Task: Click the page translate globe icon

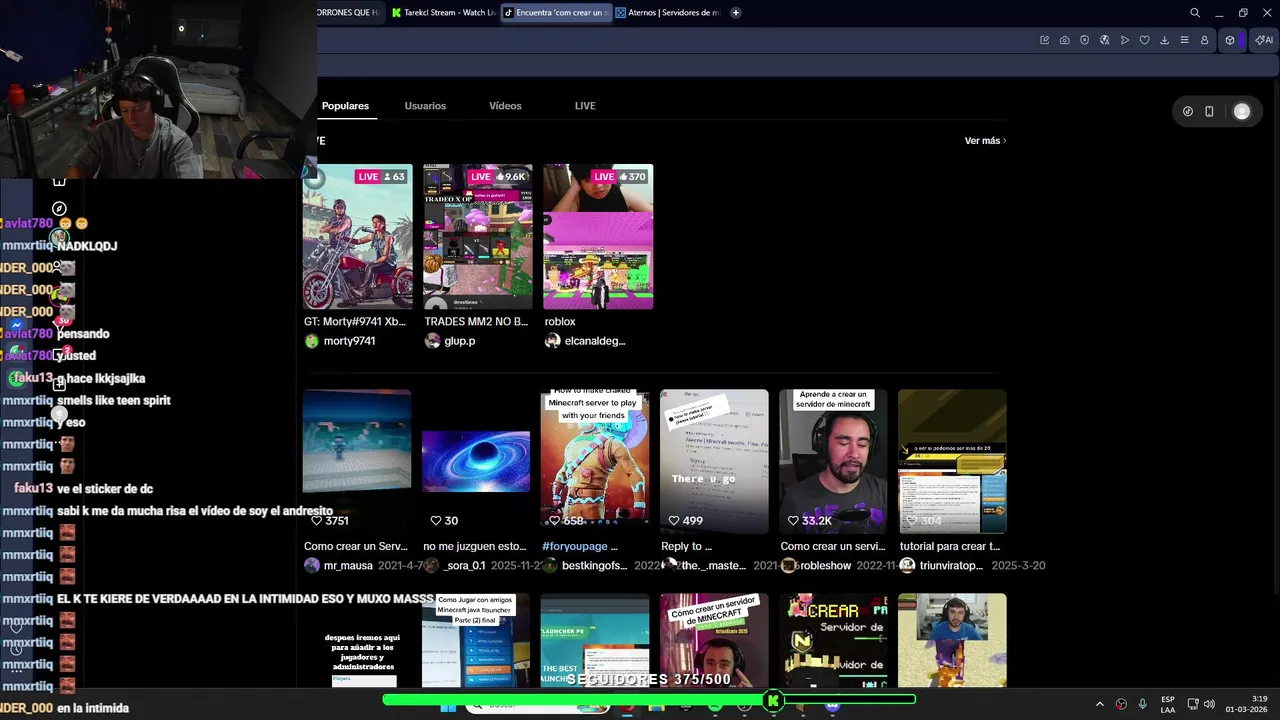Action: tap(1105, 40)
